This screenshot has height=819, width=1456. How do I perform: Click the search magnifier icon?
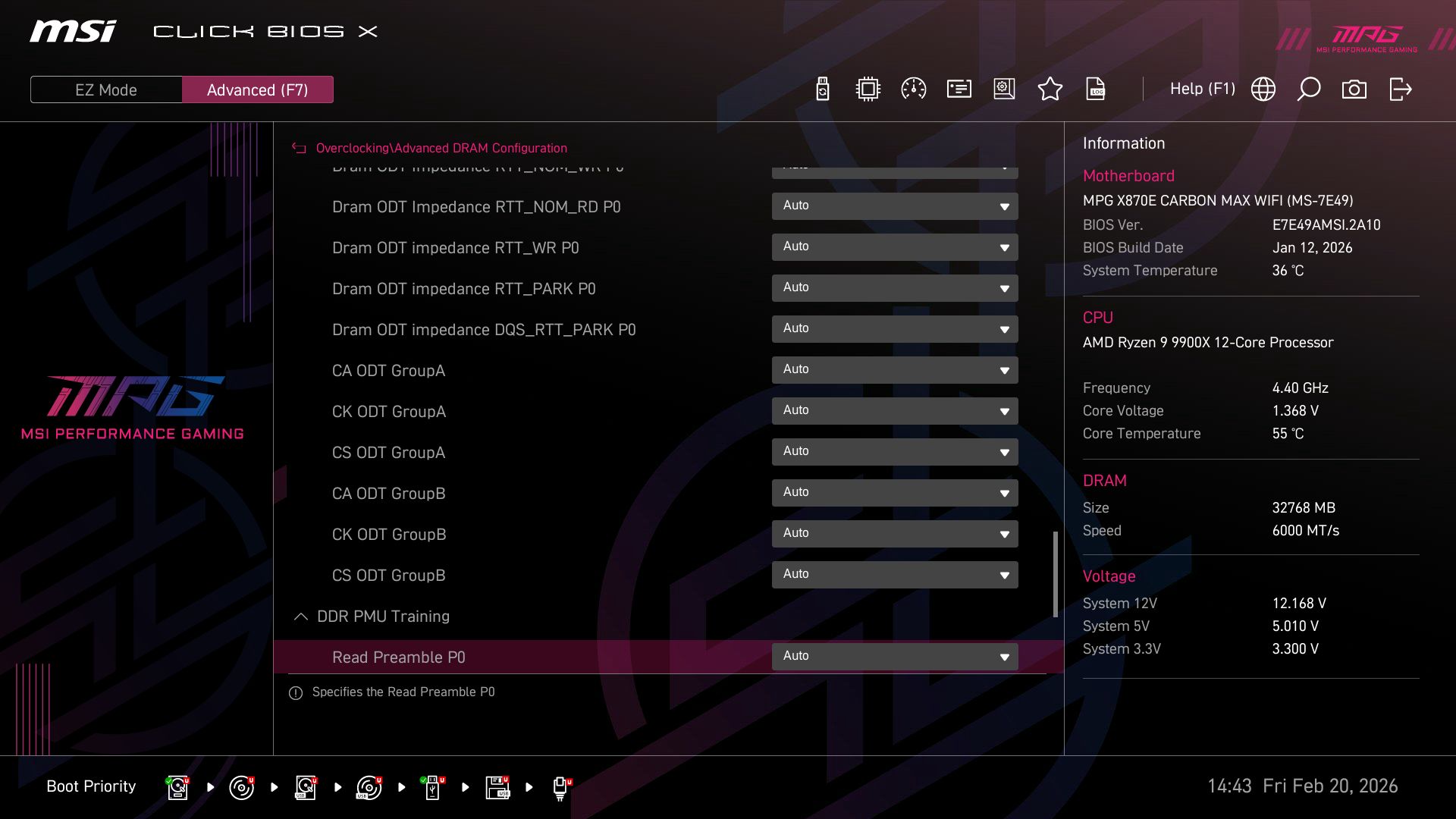click(1309, 89)
